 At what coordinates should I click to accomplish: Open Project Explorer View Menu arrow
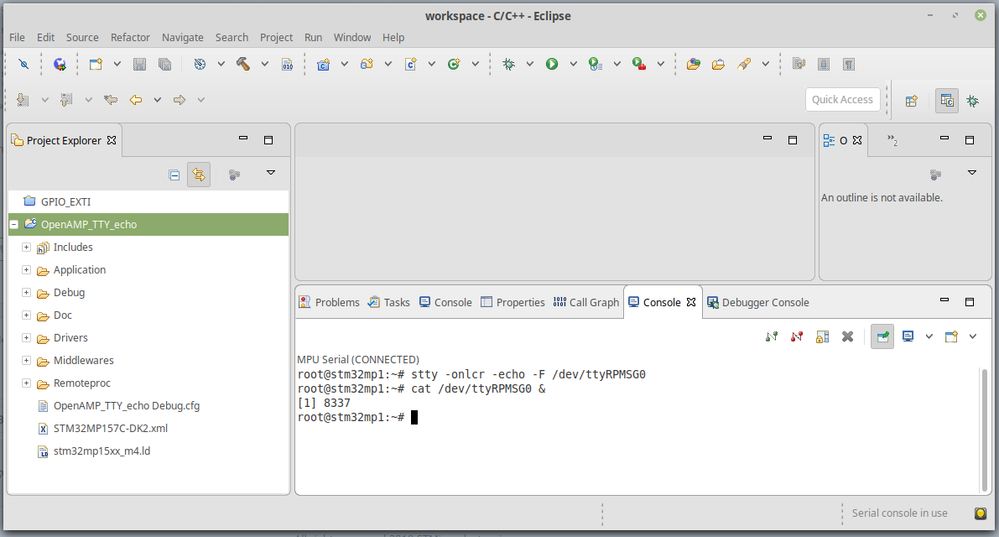pyautogui.click(x=271, y=173)
